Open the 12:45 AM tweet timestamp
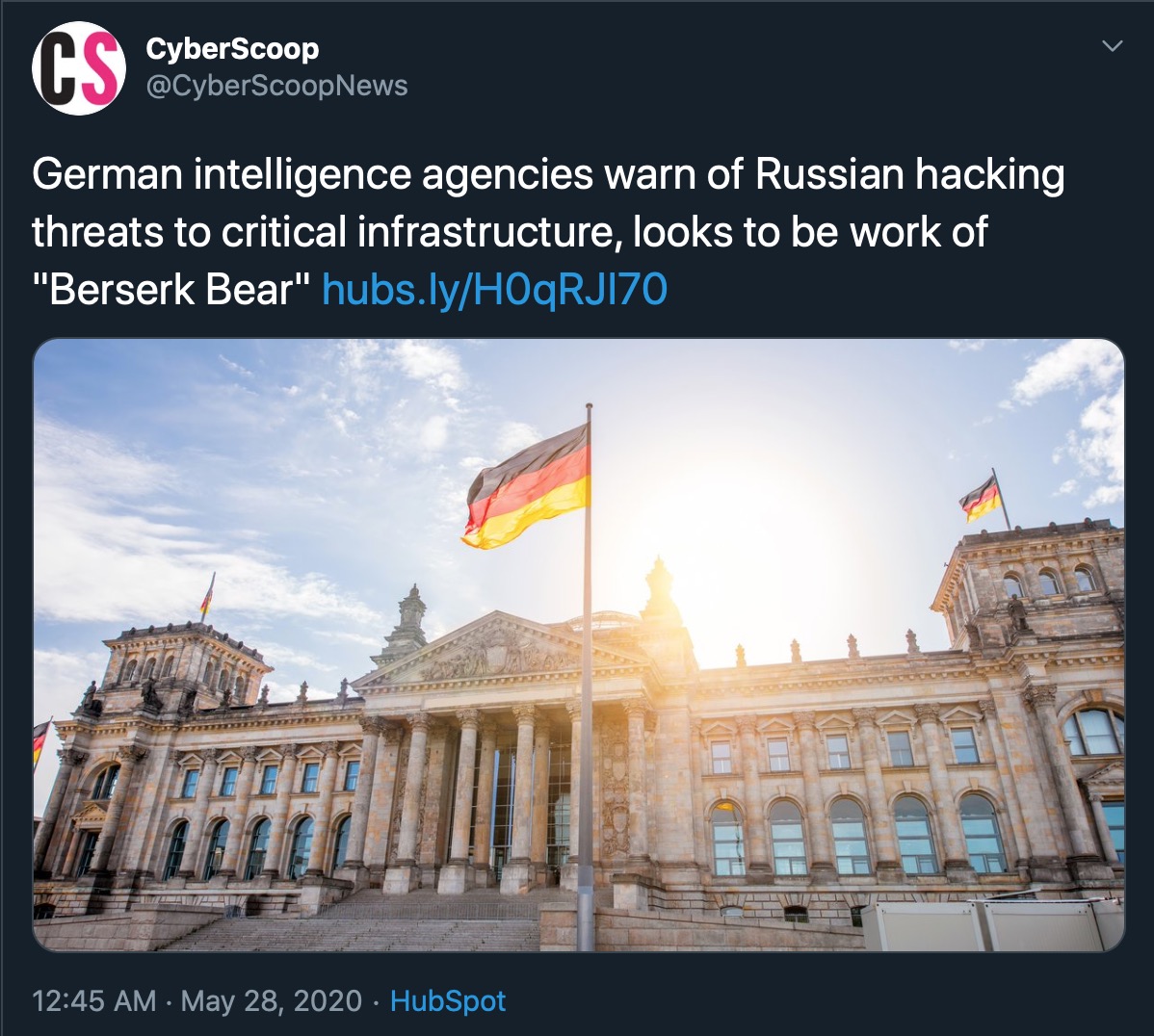The image size is (1154, 1036). [94, 1000]
